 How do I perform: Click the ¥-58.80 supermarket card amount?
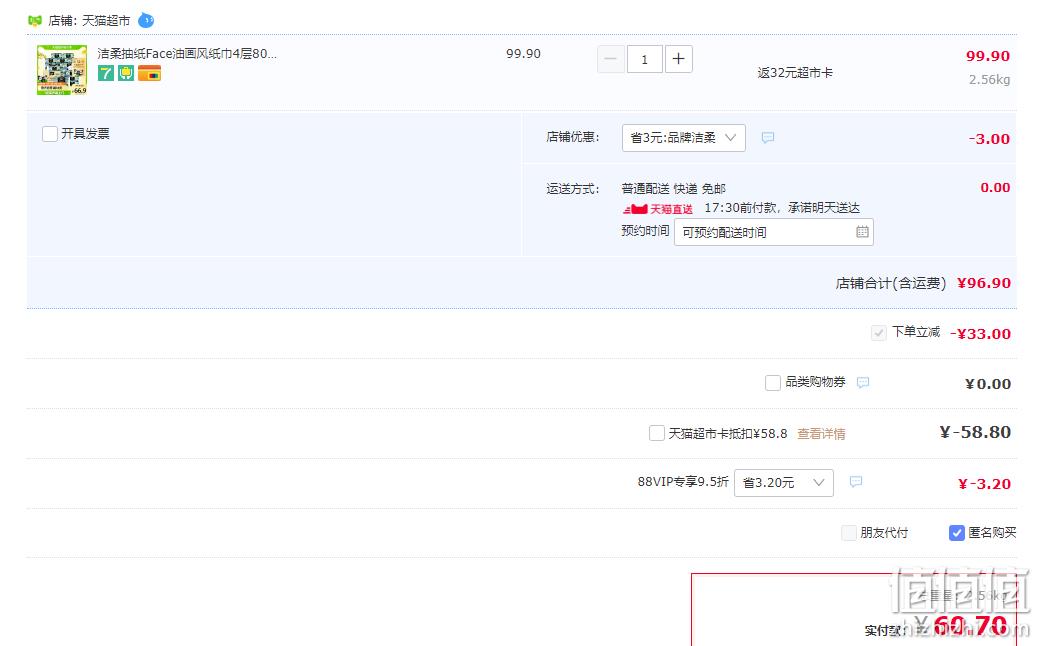(x=975, y=432)
